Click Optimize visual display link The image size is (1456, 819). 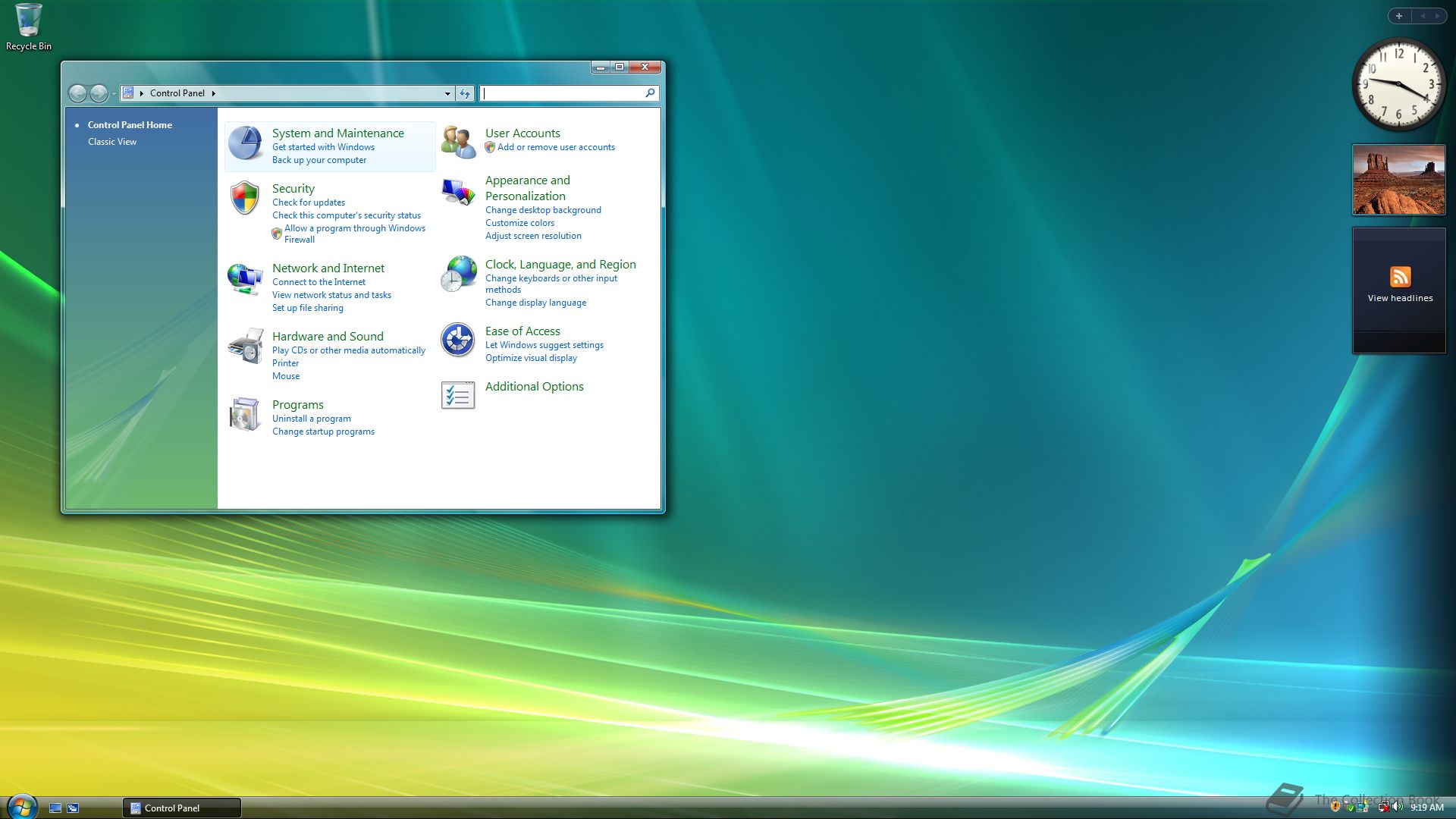[x=531, y=358]
